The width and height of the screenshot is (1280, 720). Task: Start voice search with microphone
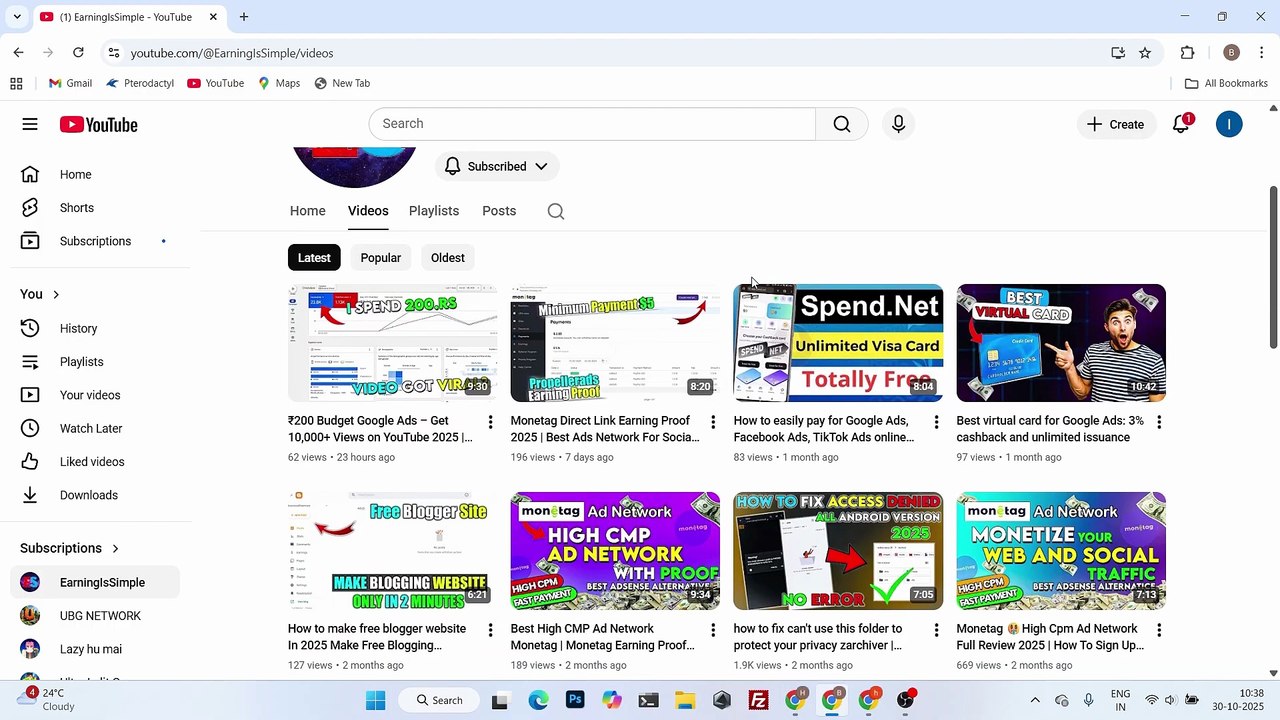click(898, 124)
